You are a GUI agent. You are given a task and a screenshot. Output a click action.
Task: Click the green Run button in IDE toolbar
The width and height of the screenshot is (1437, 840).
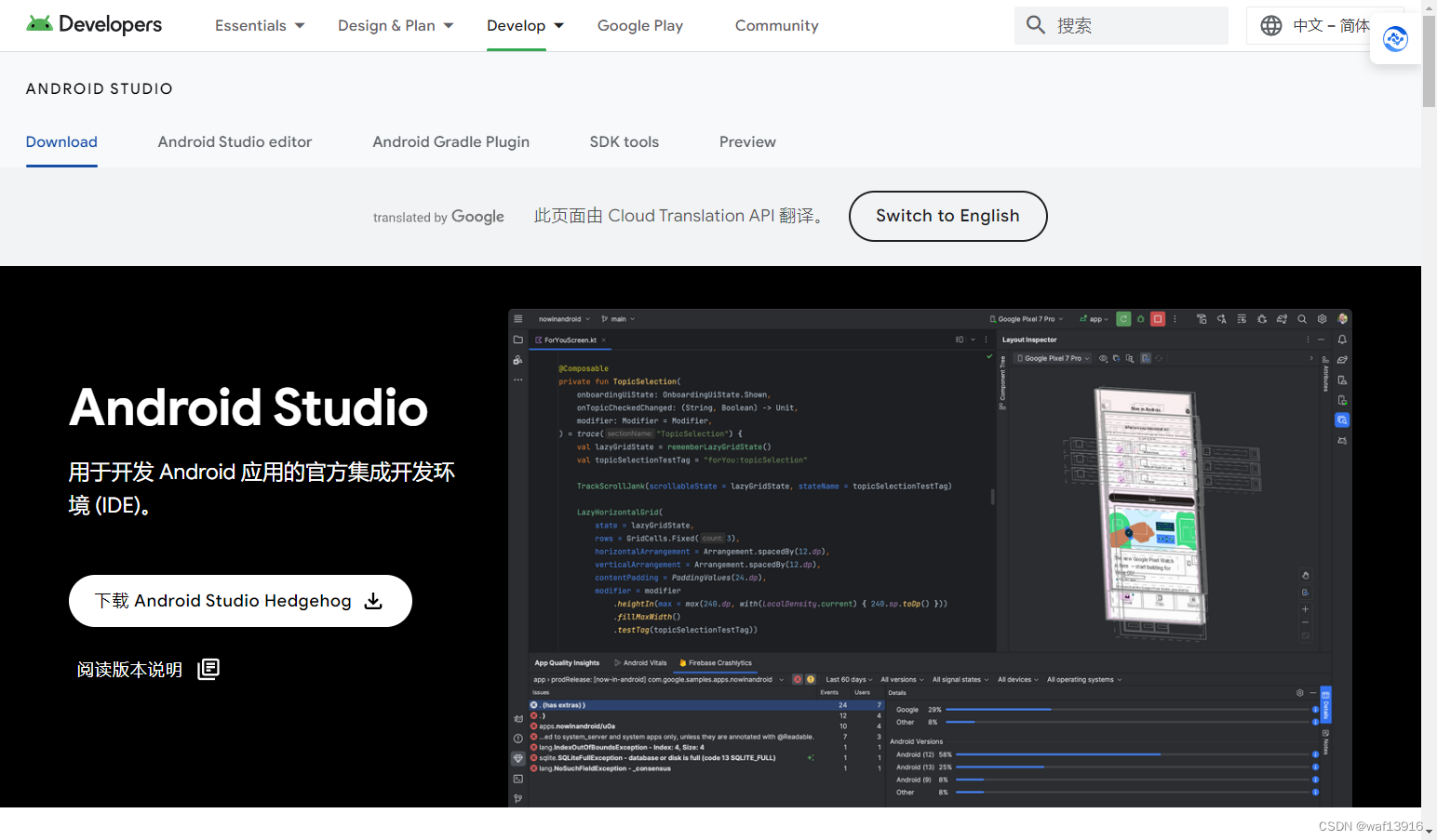coord(1123,319)
